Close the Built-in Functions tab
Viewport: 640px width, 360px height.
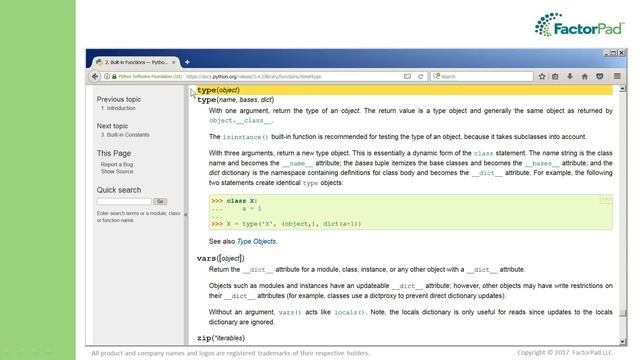coord(173,62)
